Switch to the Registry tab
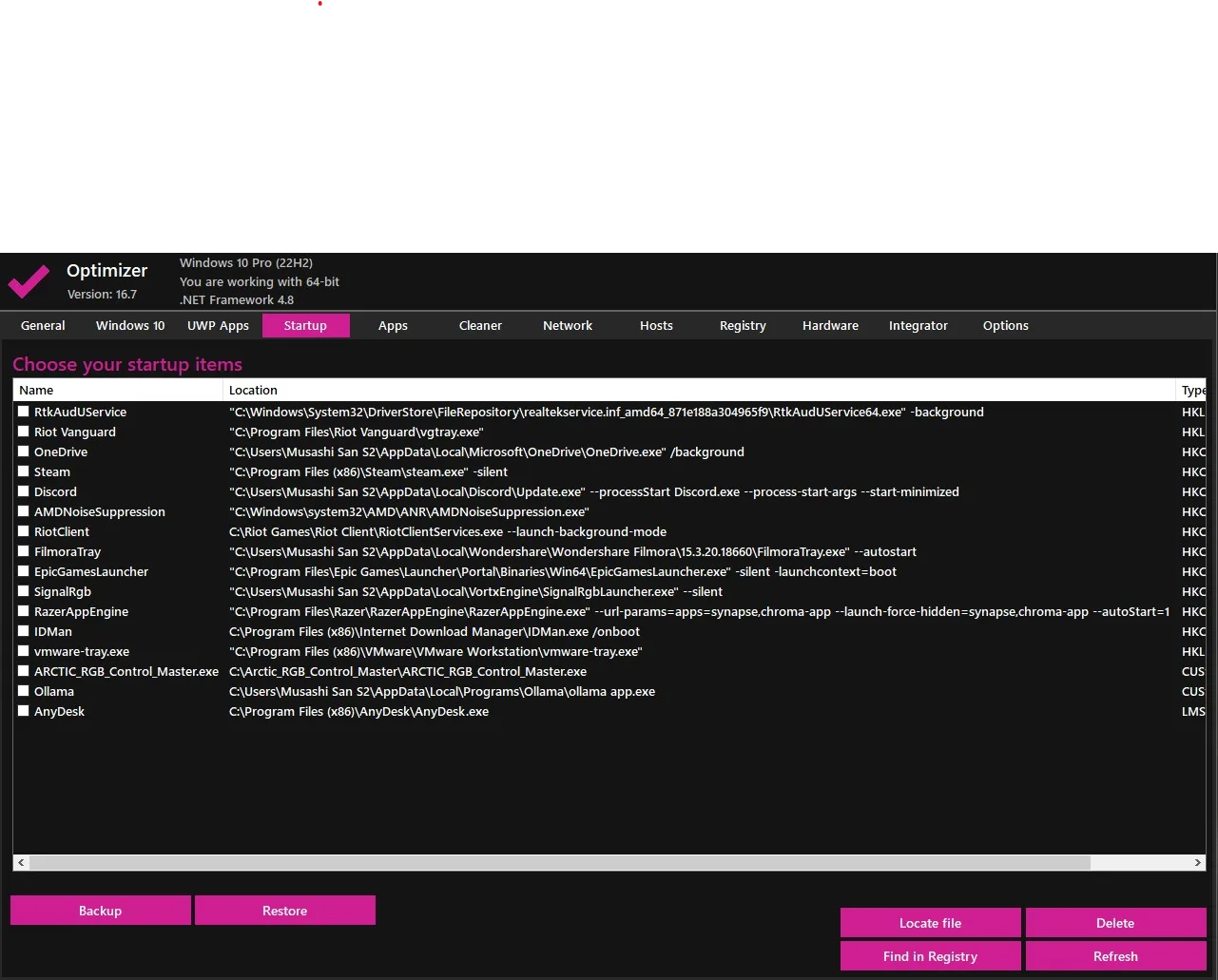Viewport: 1218px width, 980px height. pyautogui.click(x=743, y=325)
